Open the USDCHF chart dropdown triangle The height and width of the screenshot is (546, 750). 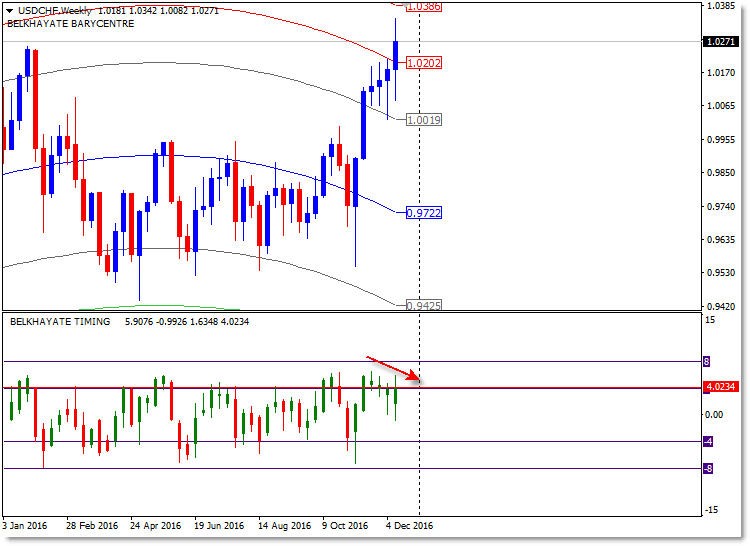click(9, 11)
